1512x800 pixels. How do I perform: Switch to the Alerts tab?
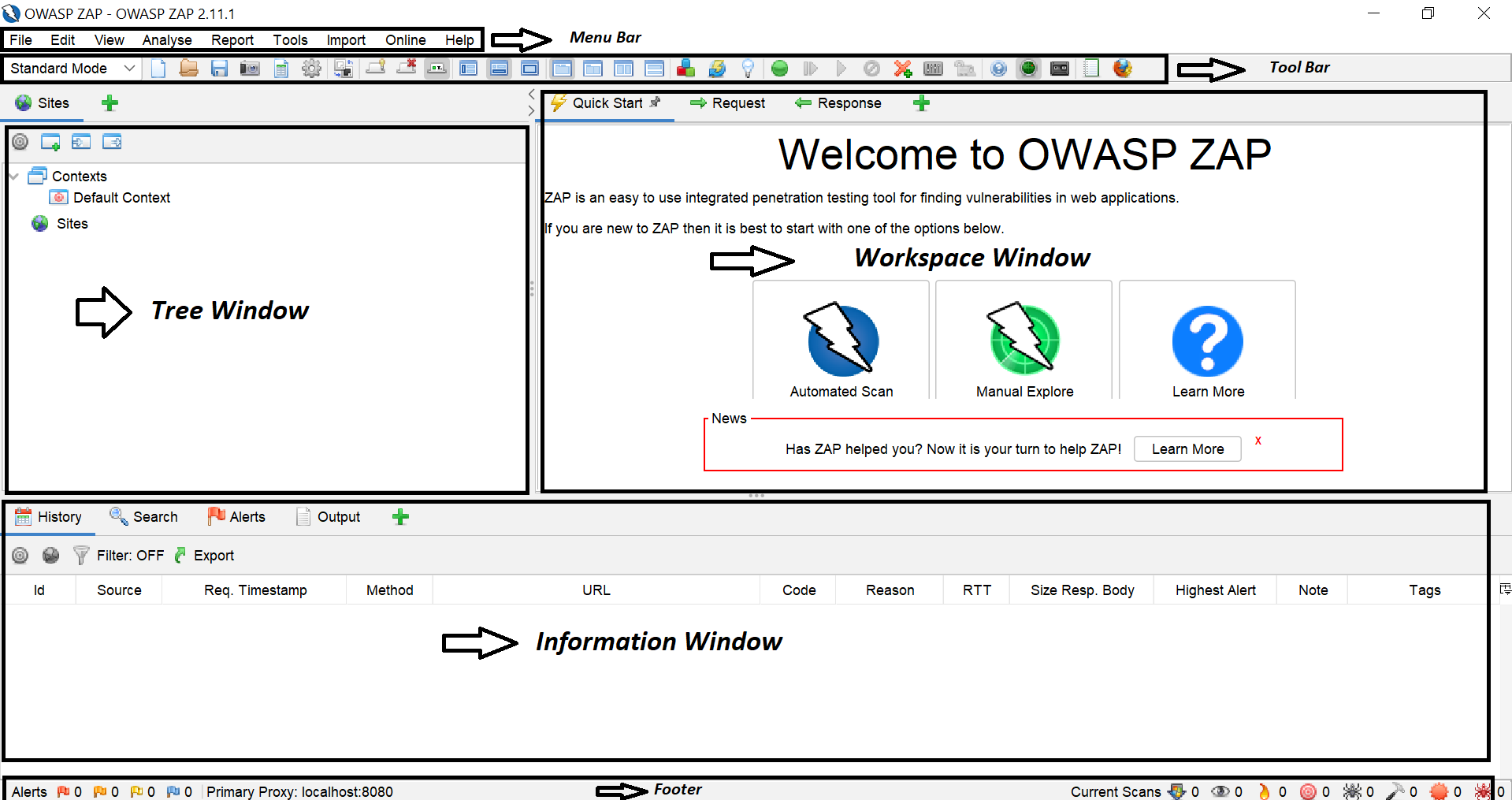(236, 517)
